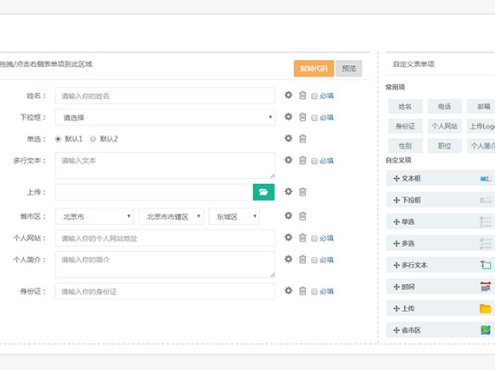Image resolution: width=495 pixels, height=370 pixels.
Task: Open settings gear for the 省市区 row
Action: 288,216
